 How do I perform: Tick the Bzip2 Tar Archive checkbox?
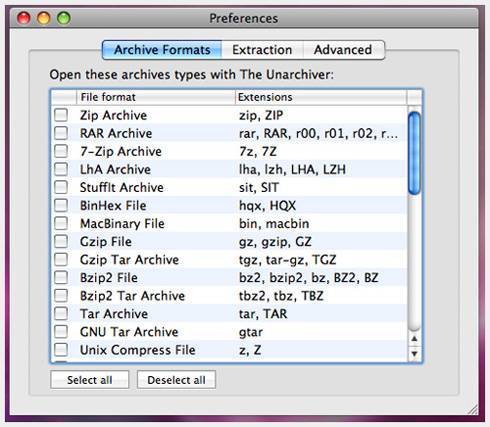tap(61, 295)
